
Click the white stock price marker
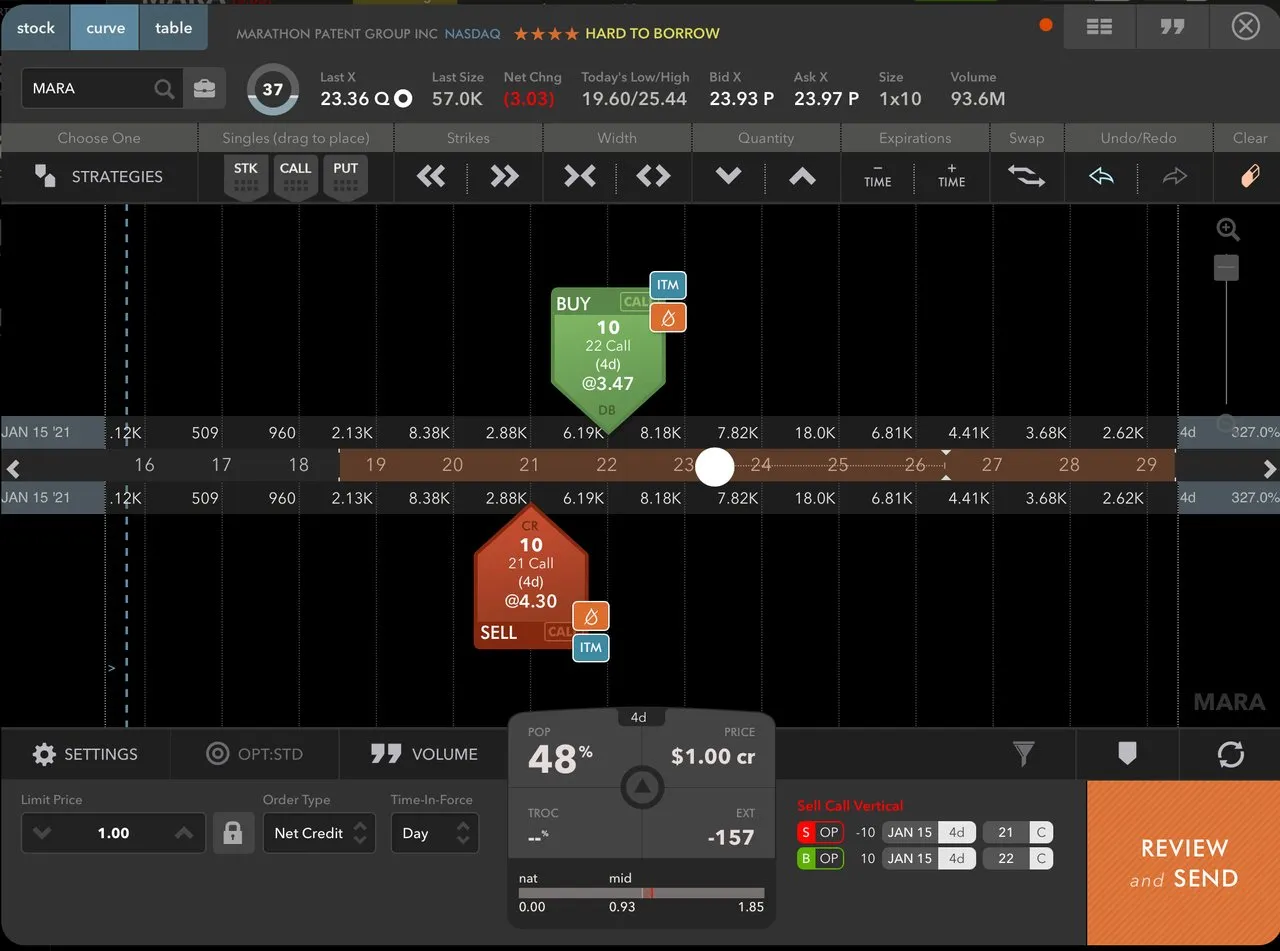pyautogui.click(x=715, y=467)
